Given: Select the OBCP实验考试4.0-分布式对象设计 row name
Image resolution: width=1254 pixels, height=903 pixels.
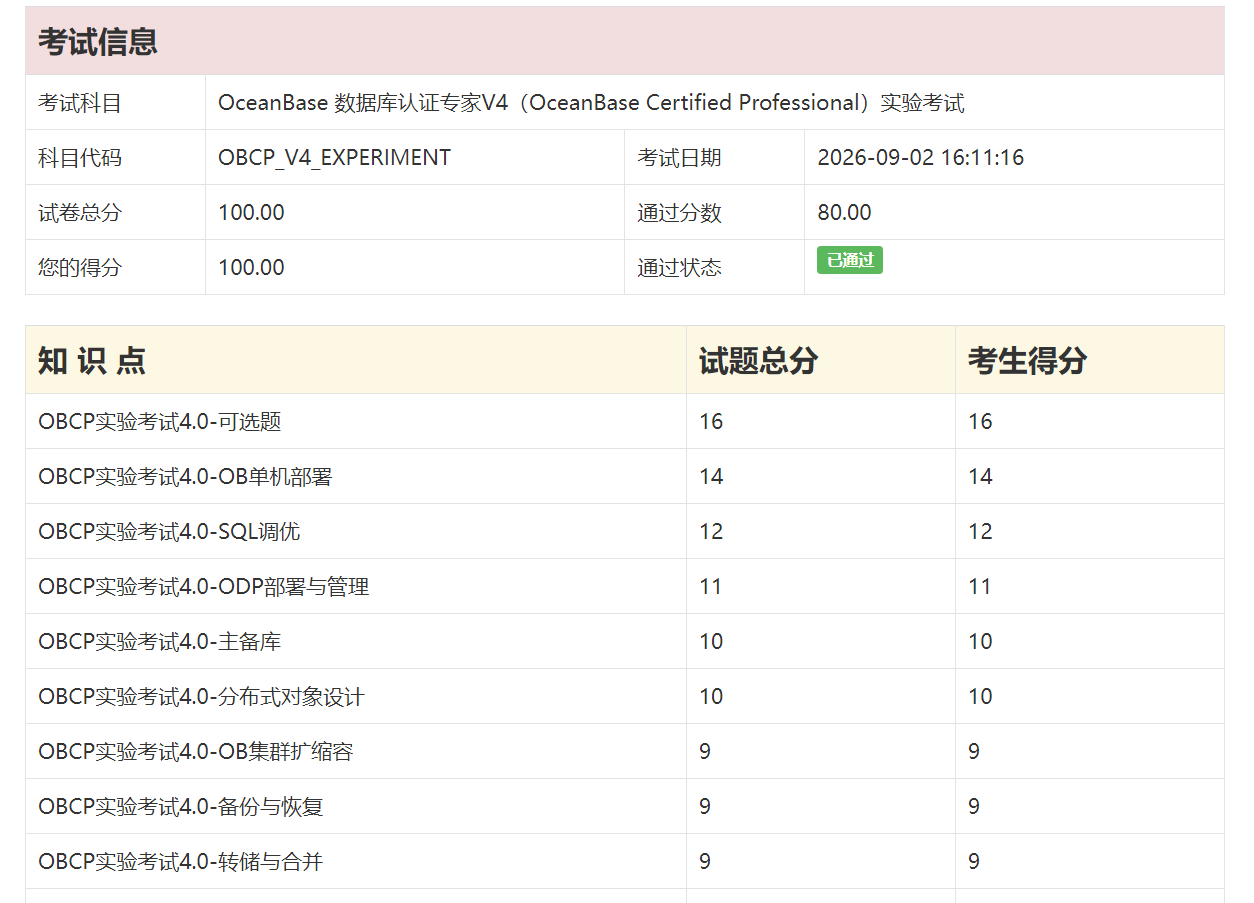Looking at the screenshot, I should click(201, 697).
